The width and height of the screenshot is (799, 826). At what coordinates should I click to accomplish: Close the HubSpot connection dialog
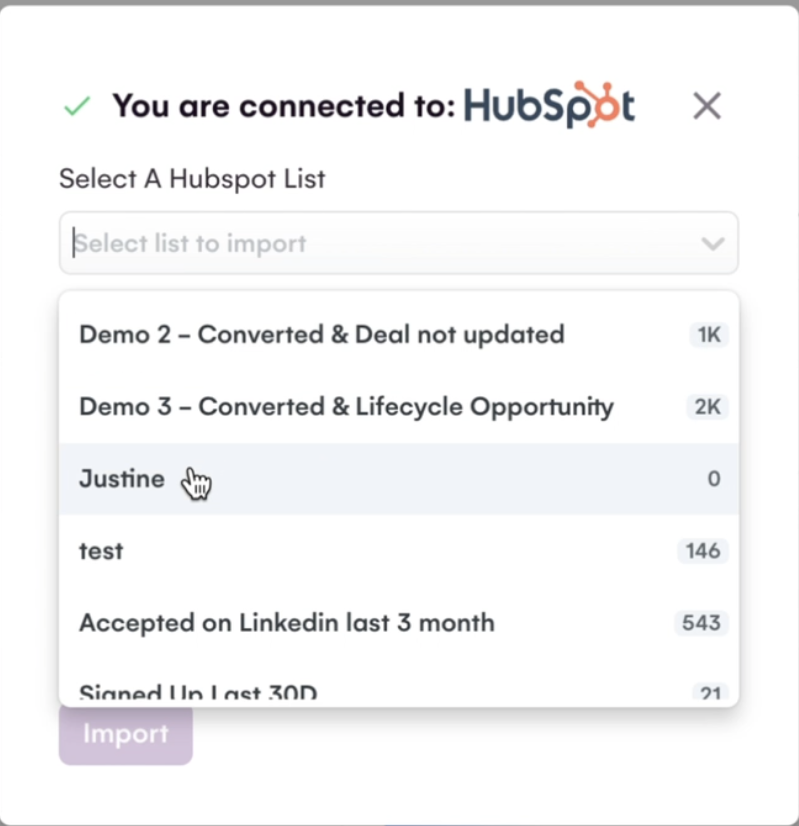pos(707,106)
